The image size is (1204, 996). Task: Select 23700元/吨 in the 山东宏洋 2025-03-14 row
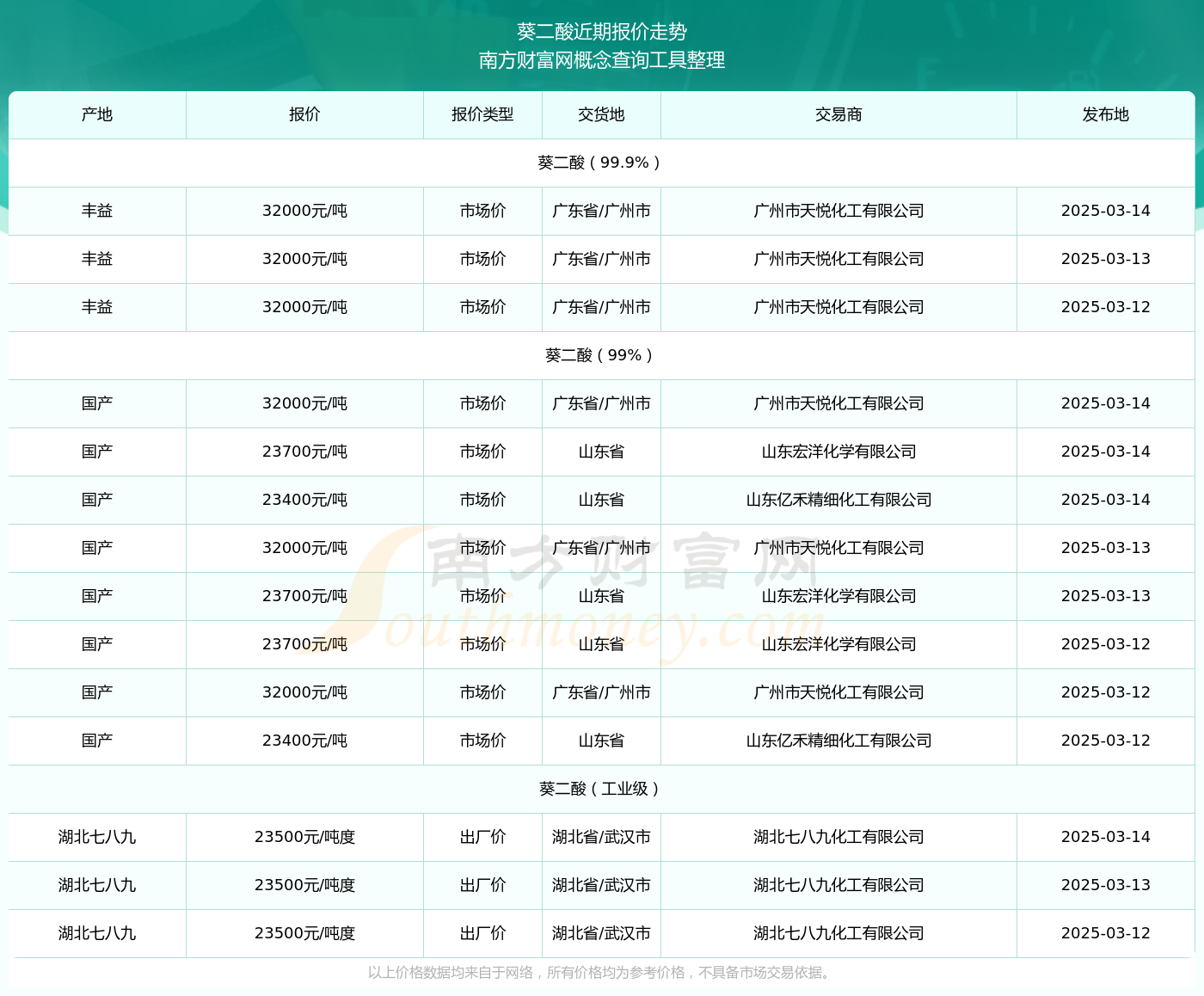coord(304,452)
